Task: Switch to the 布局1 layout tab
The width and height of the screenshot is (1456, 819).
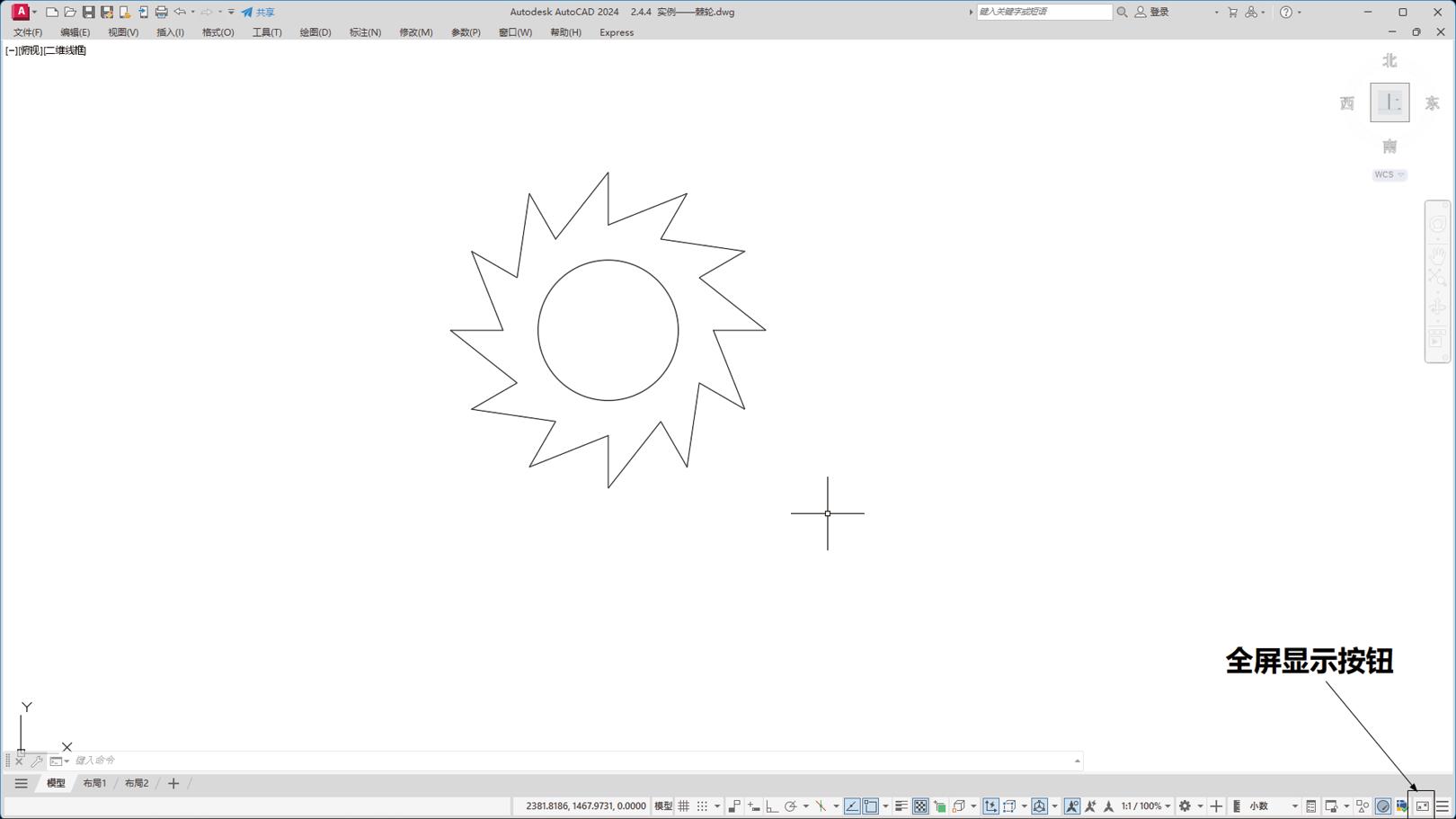Action: tap(94, 784)
